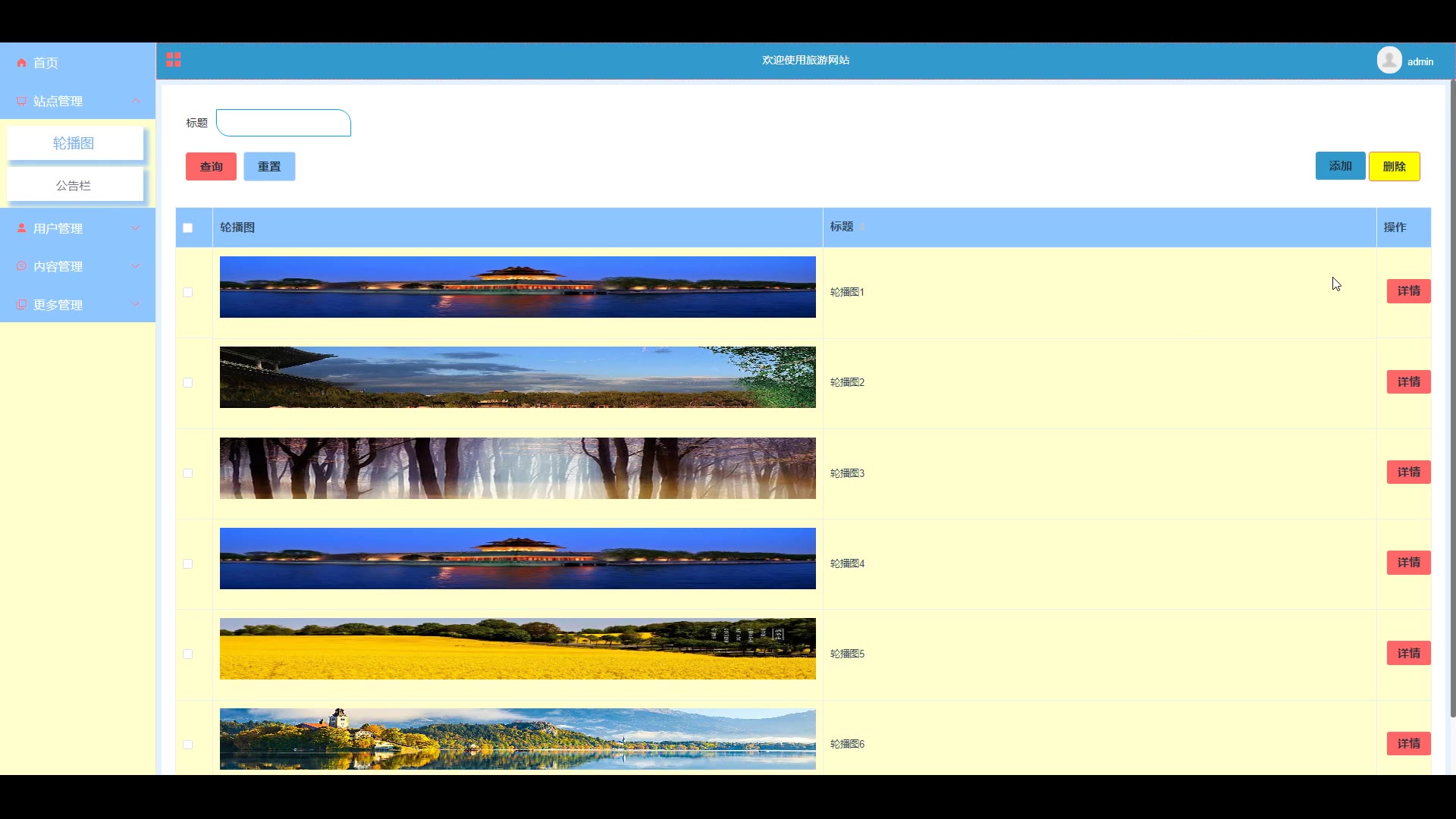Click the red grid icon in header
Screen dimensions: 1456x819
(x=174, y=60)
